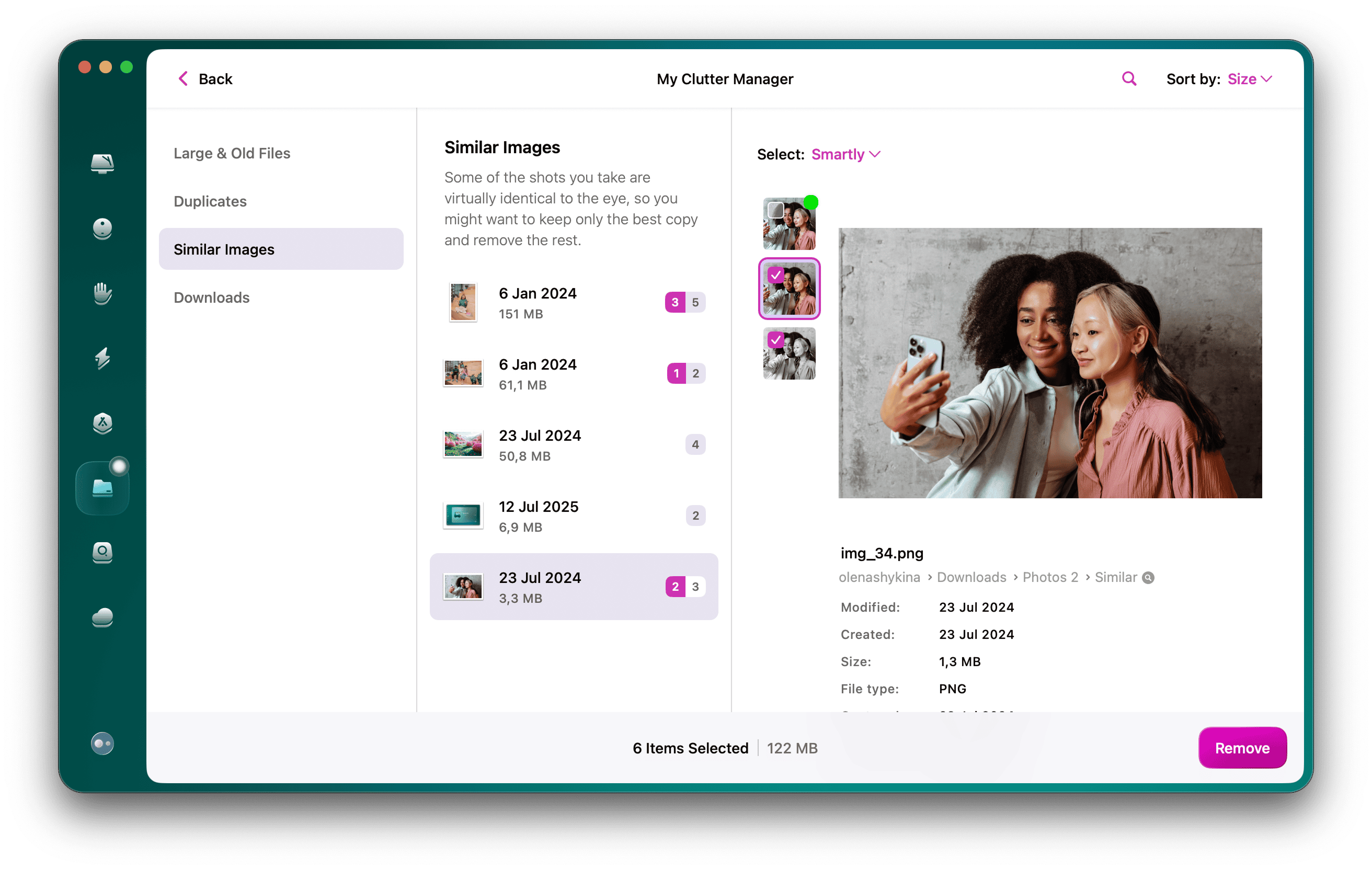
Task: Open the lightning bolt Performance module
Action: [102, 358]
